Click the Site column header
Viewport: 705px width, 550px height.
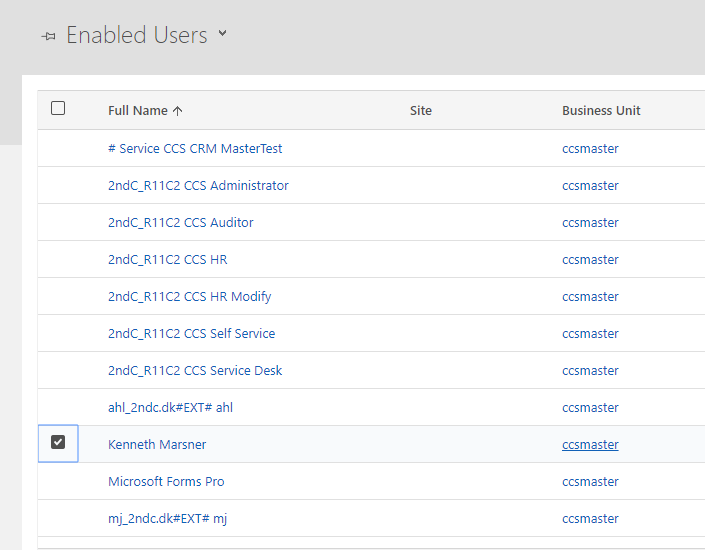pos(421,111)
